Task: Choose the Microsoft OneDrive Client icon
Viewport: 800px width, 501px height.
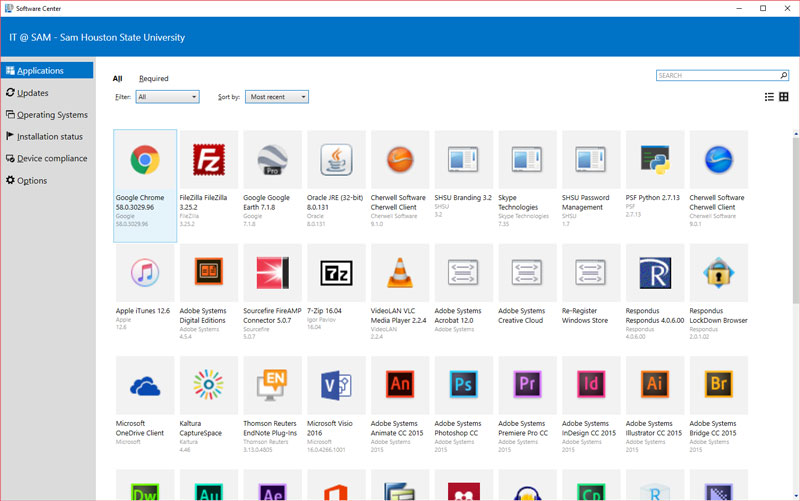Action: coord(145,385)
